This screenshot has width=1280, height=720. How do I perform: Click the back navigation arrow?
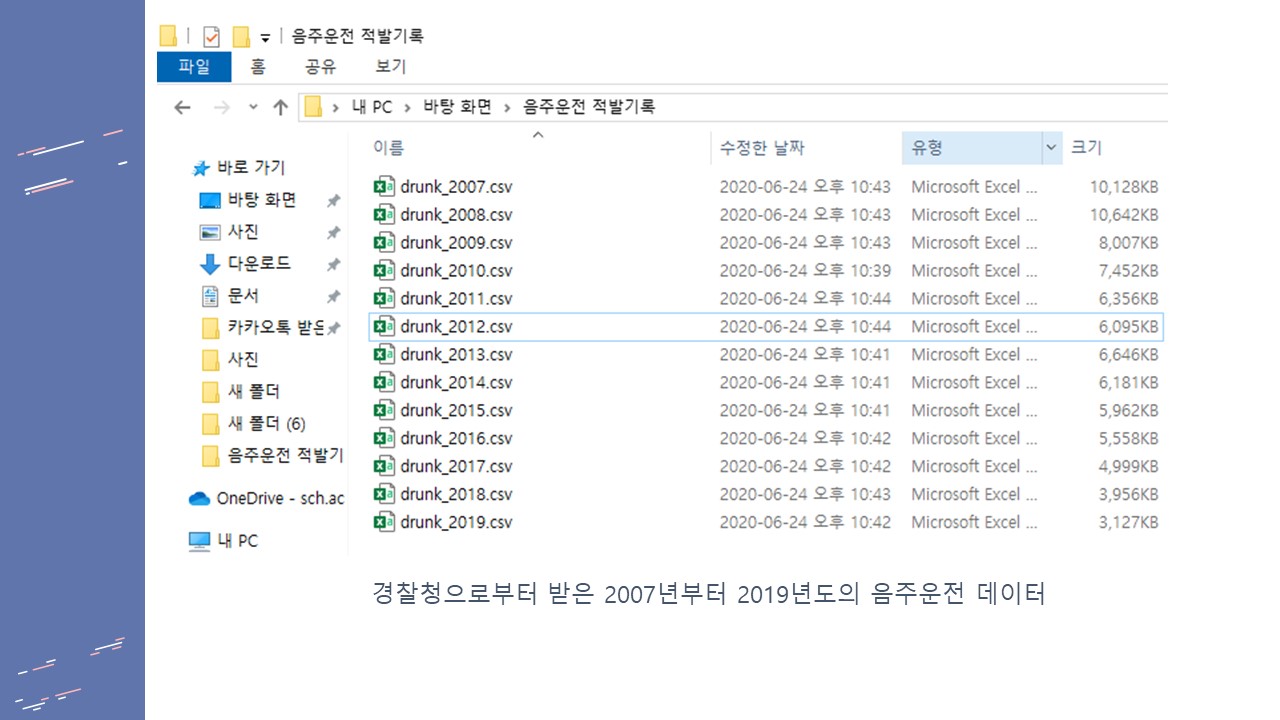pyautogui.click(x=182, y=107)
